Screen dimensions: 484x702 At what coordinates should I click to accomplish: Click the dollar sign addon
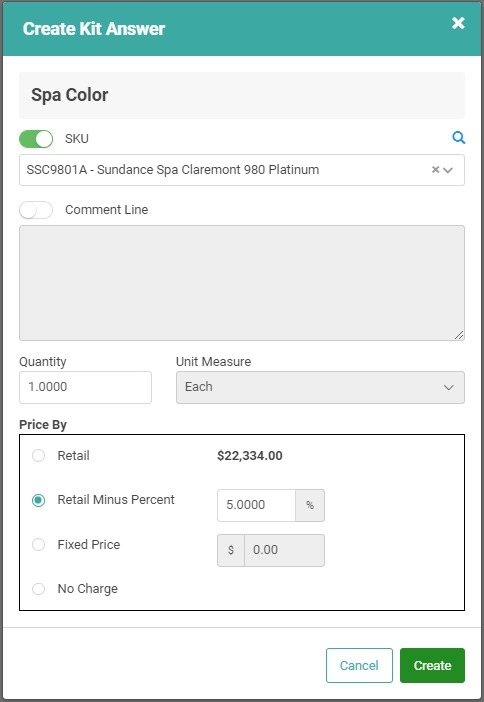point(231,550)
